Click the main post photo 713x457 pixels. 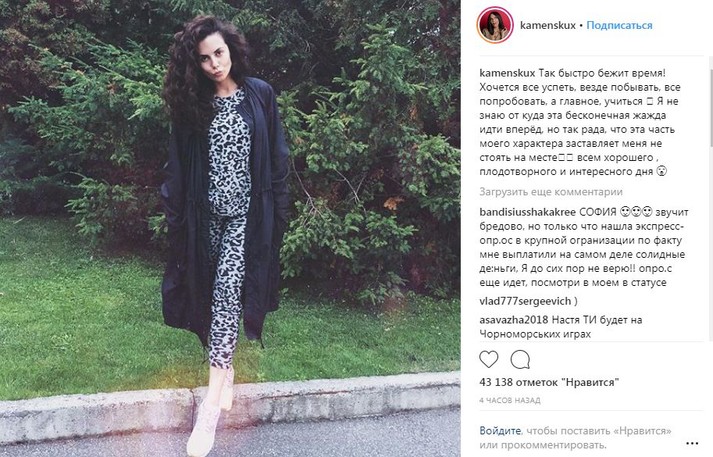230,228
